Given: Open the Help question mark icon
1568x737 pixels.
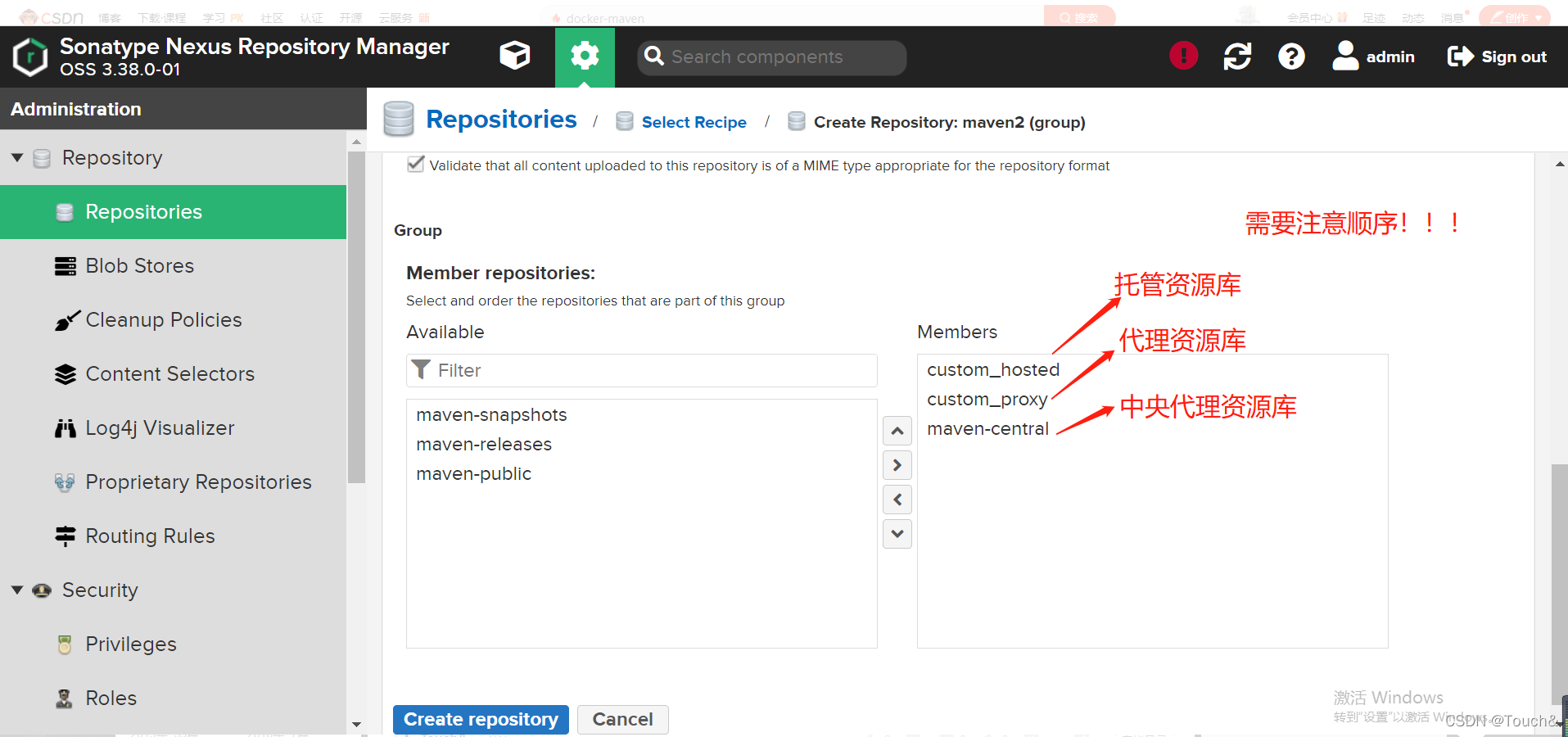Looking at the screenshot, I should pos(1291,56).
